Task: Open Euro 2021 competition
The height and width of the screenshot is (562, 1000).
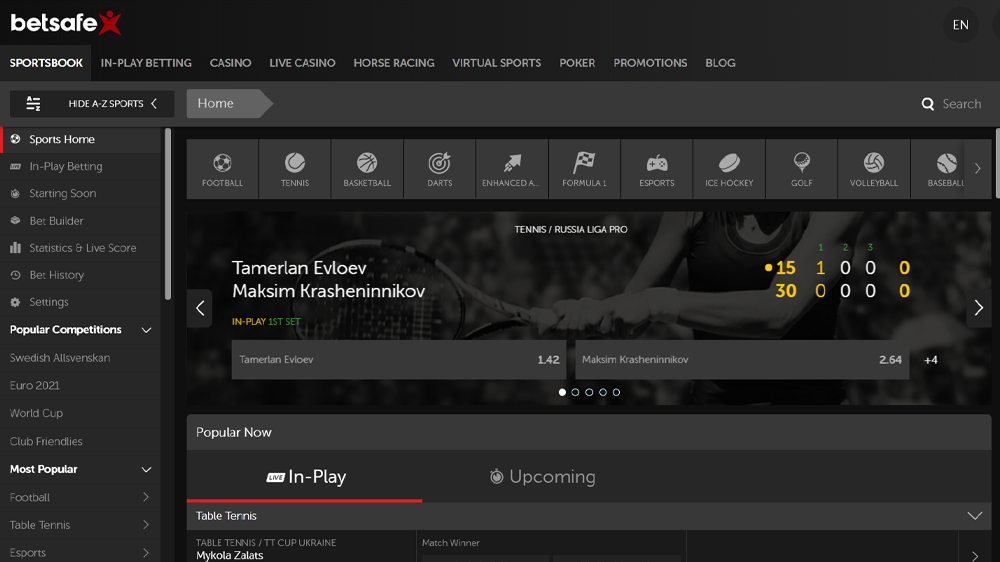Action: click(x=34, y=385)
